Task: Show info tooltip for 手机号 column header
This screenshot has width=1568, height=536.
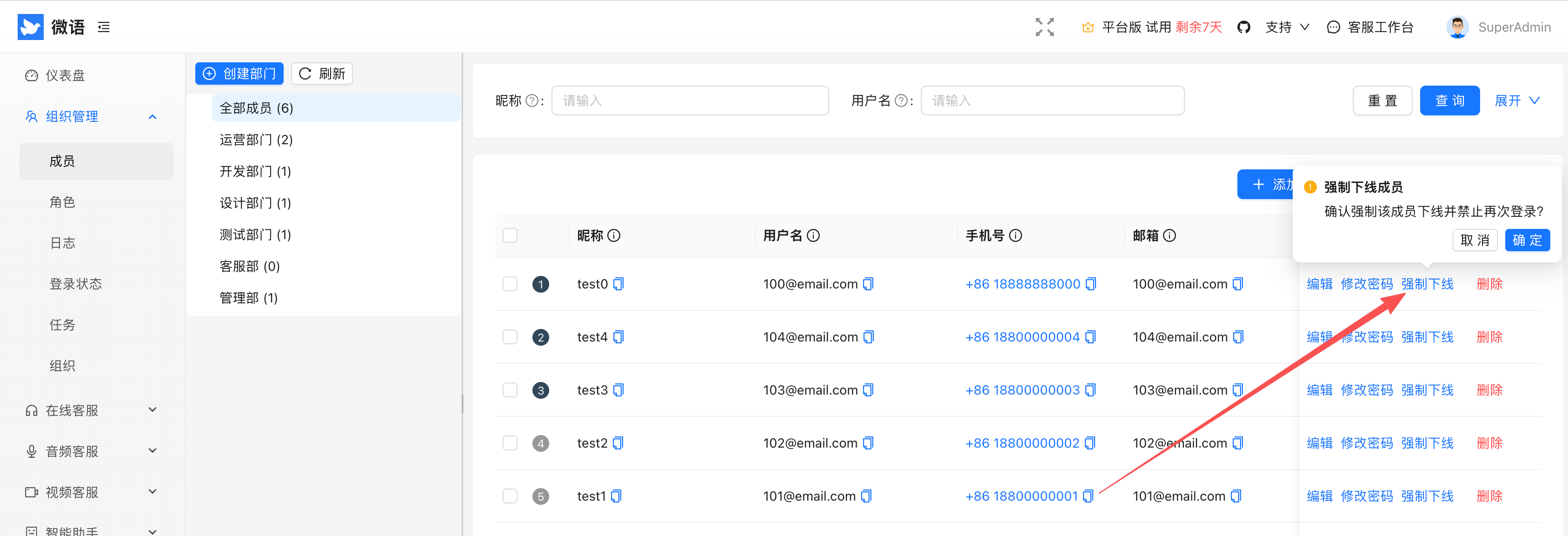Action: pyautogui.click(x=1015, y=235)
